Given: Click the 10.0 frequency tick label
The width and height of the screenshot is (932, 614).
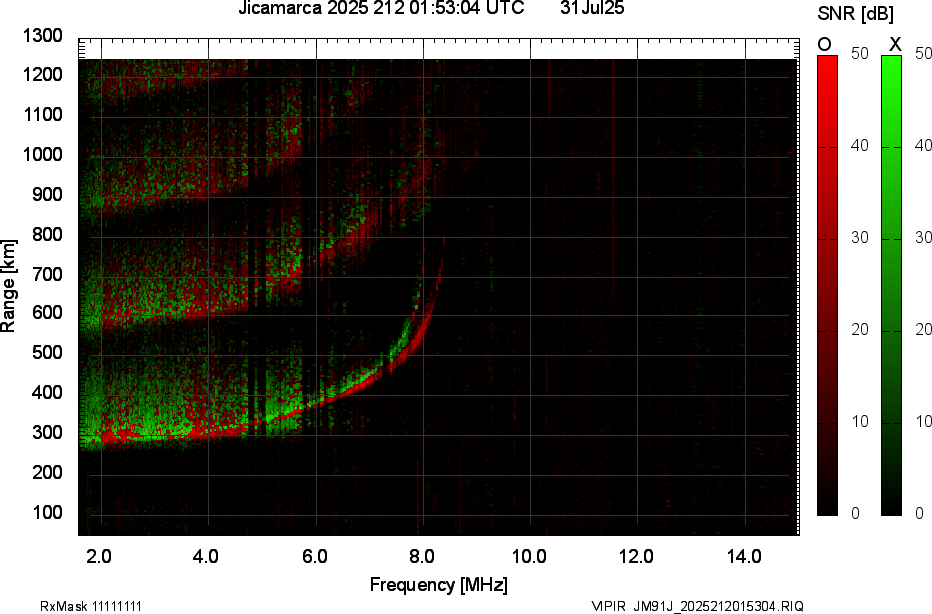Looking at the screenshot, I should [x=530, y=556].
